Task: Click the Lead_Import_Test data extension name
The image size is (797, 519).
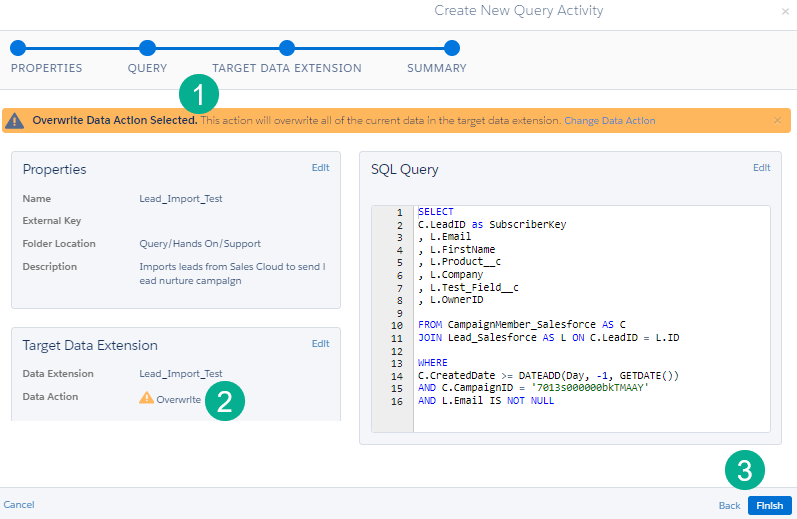Action: (x=180, y=374)
